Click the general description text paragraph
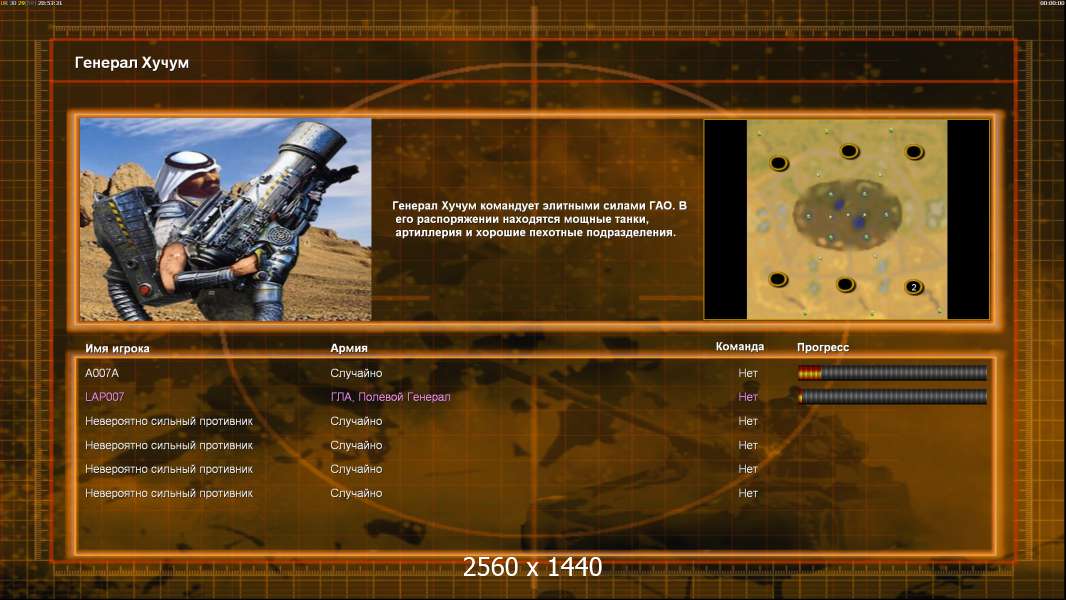1066x600 pixels. [x=539, y=219]
